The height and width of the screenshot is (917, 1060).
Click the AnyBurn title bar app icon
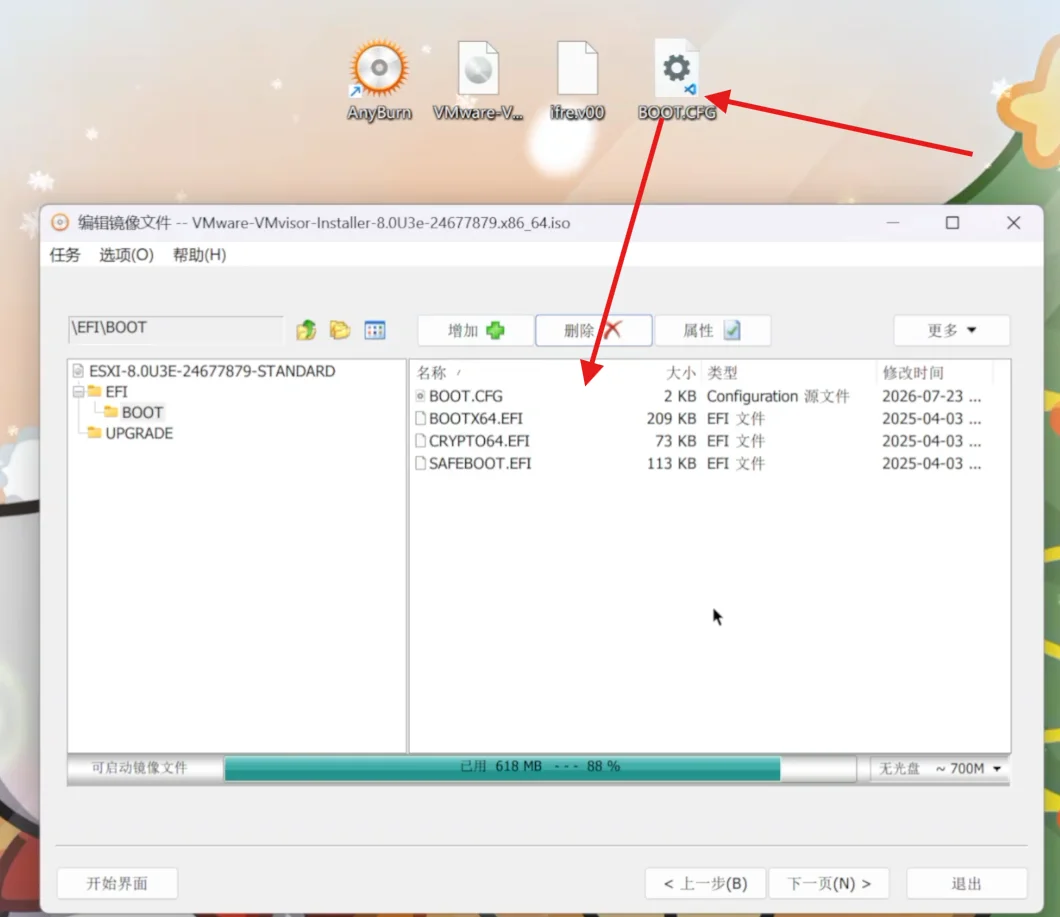(60, 222)
